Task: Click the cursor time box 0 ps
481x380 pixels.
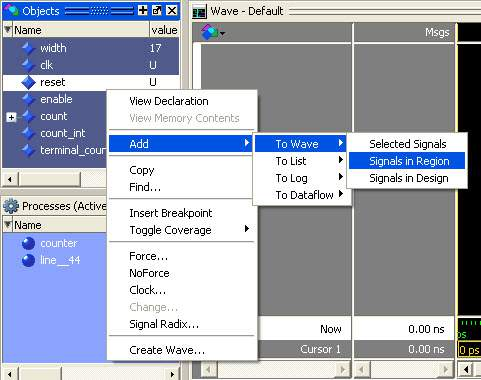Action: (x=469, y=350)
